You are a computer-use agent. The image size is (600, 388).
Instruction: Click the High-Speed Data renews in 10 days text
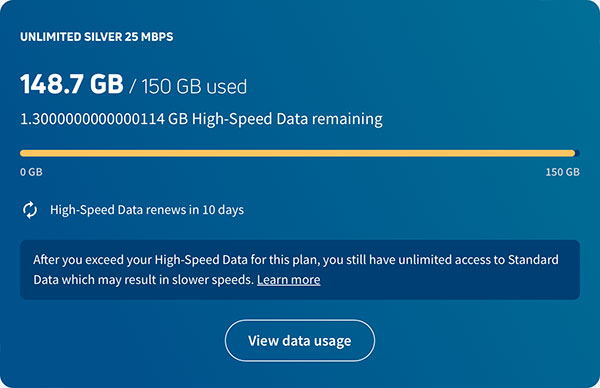click(147, 210)
